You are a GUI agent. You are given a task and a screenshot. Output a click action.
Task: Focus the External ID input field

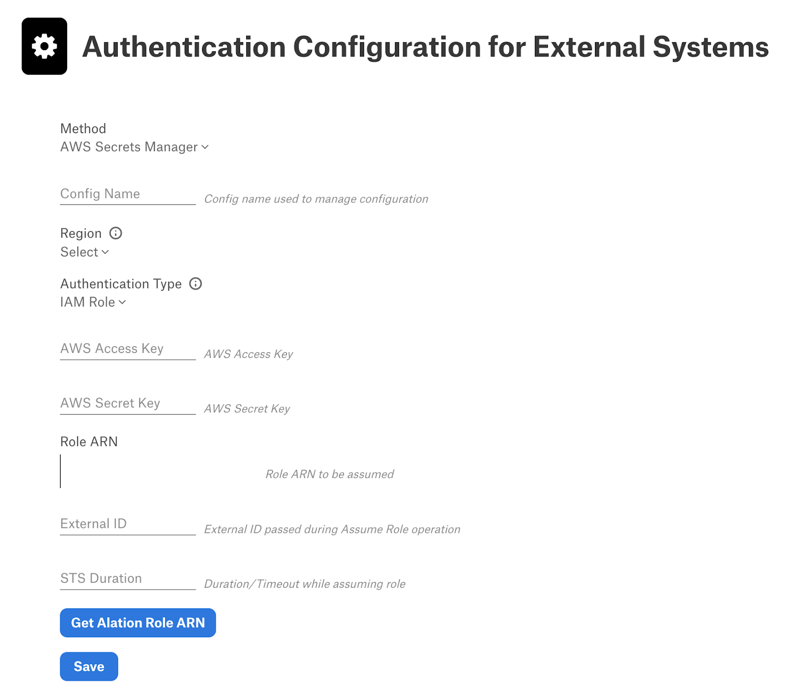[x=128, y=525]
